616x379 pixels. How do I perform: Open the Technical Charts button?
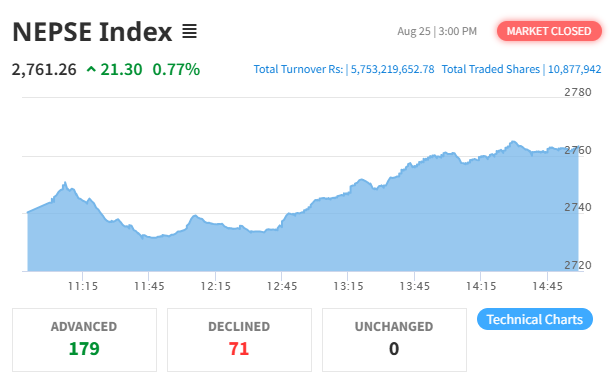(535, 319)
